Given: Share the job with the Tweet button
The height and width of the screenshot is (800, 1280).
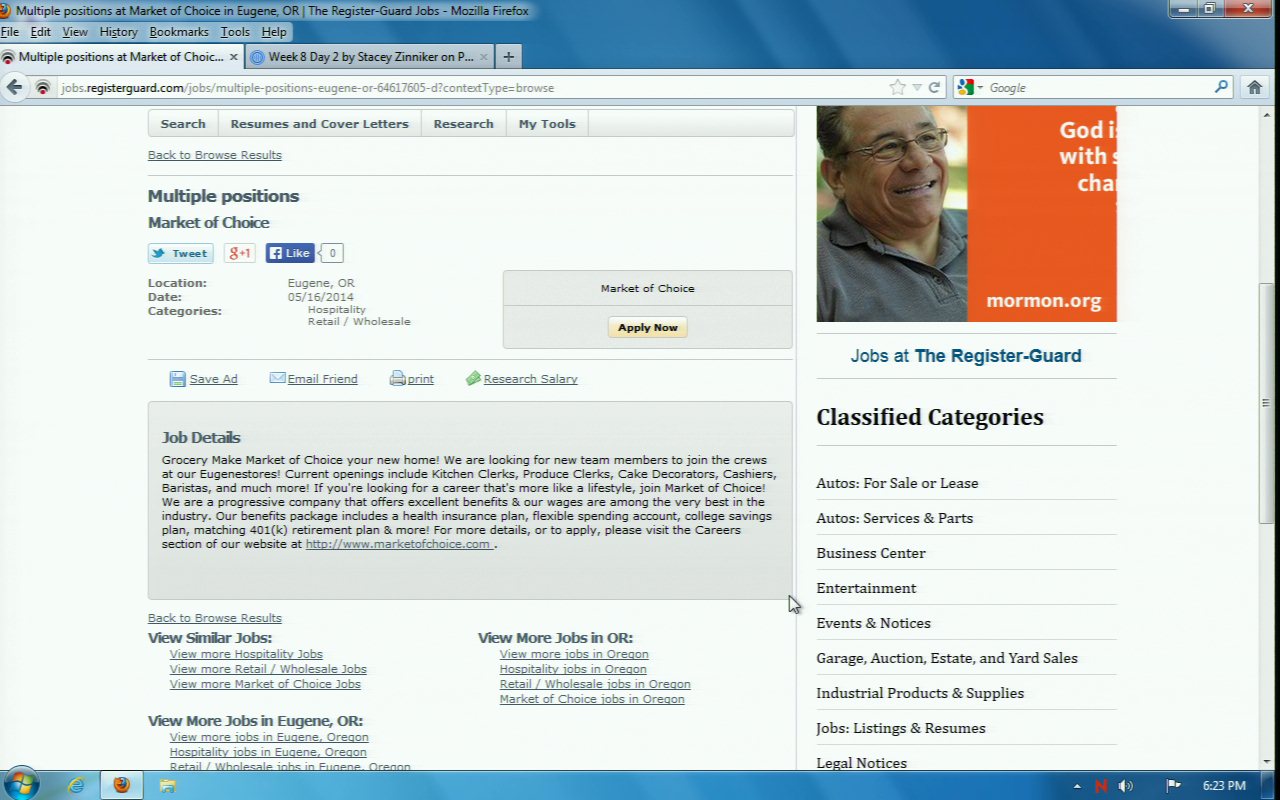Looking at the screenshot, I should coord(181,253).
